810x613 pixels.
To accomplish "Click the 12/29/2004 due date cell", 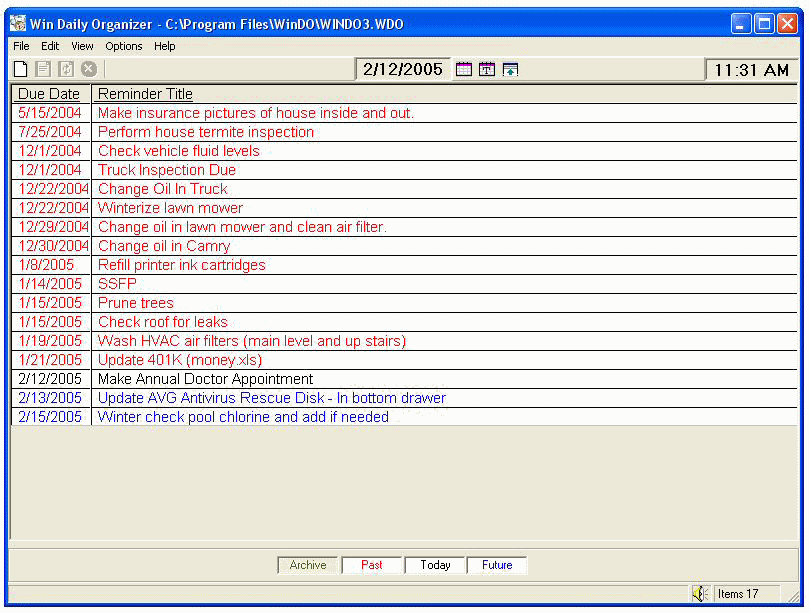I will pyautogui.click(x=53, y=227).
